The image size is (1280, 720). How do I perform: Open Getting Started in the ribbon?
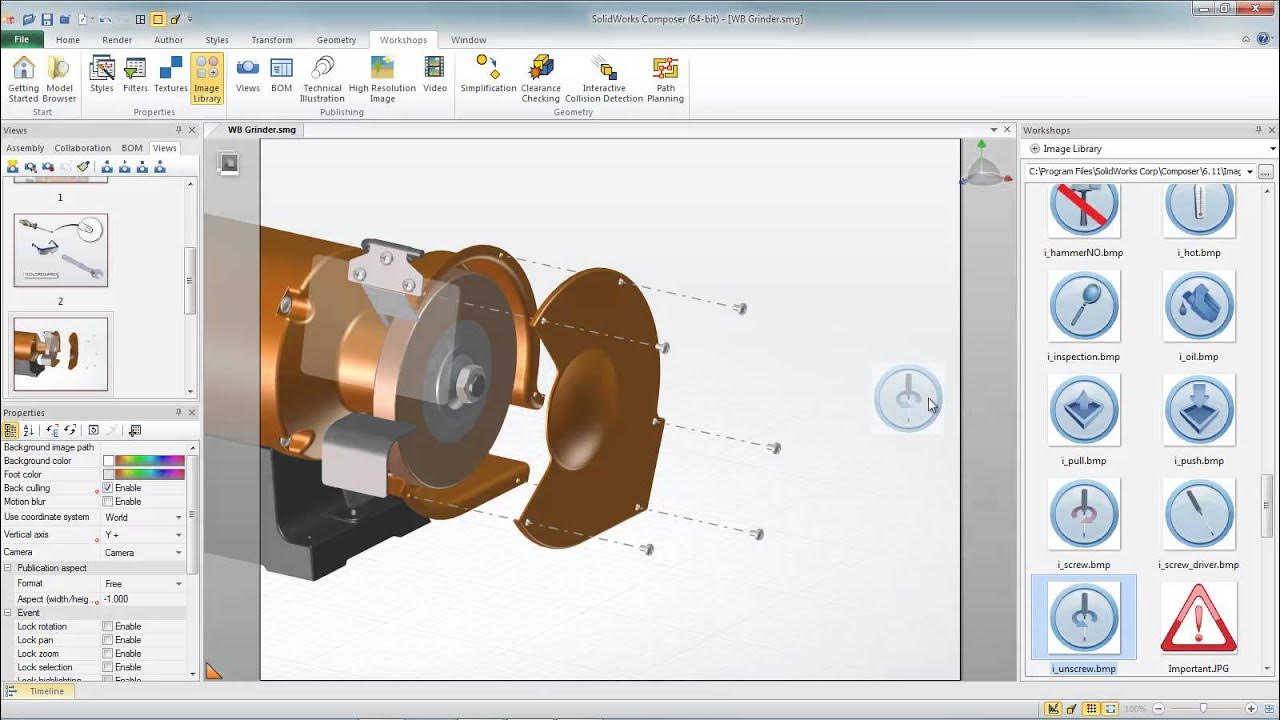pyautogui.click(x=23, y=79)
